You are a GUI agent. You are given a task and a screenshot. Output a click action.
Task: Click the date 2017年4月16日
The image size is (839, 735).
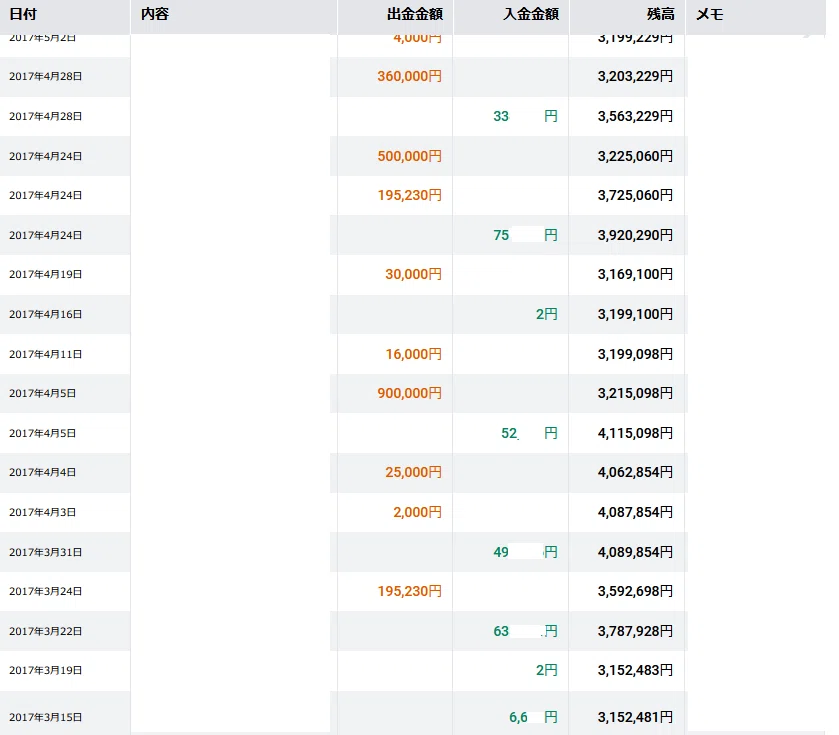click(x=45, y=315)
